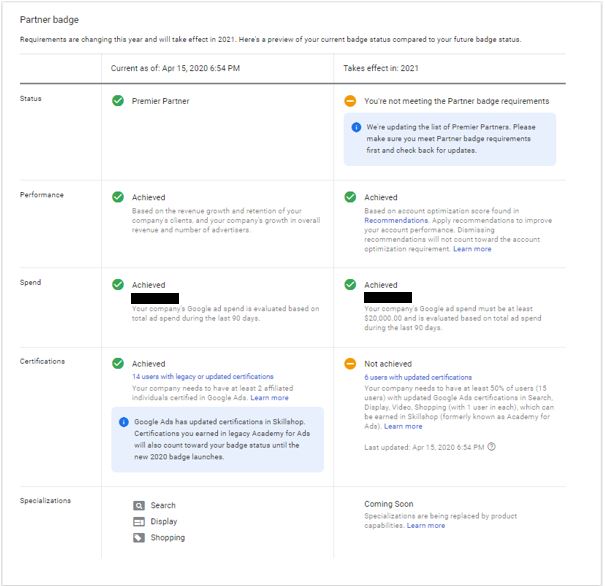Click green check icon for 2021 Performance
Image resolution: width=605 pixels, height=586 pixels.
(x=350, y=198)
